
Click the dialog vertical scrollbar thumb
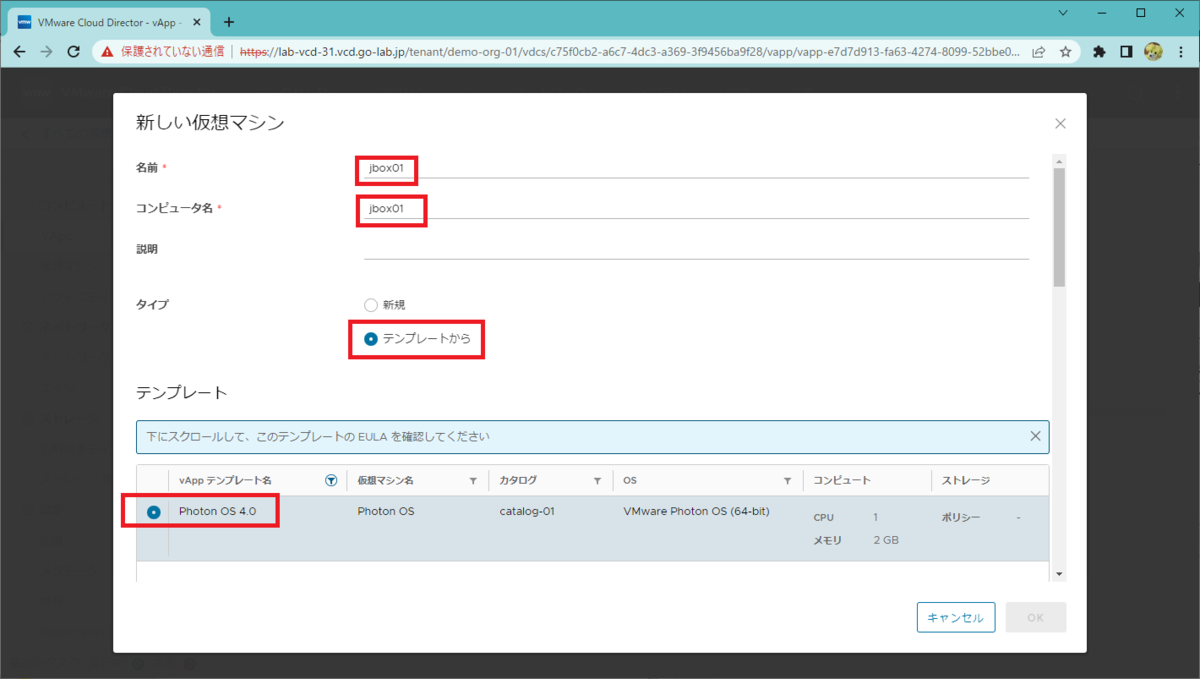click(1059, 227)
